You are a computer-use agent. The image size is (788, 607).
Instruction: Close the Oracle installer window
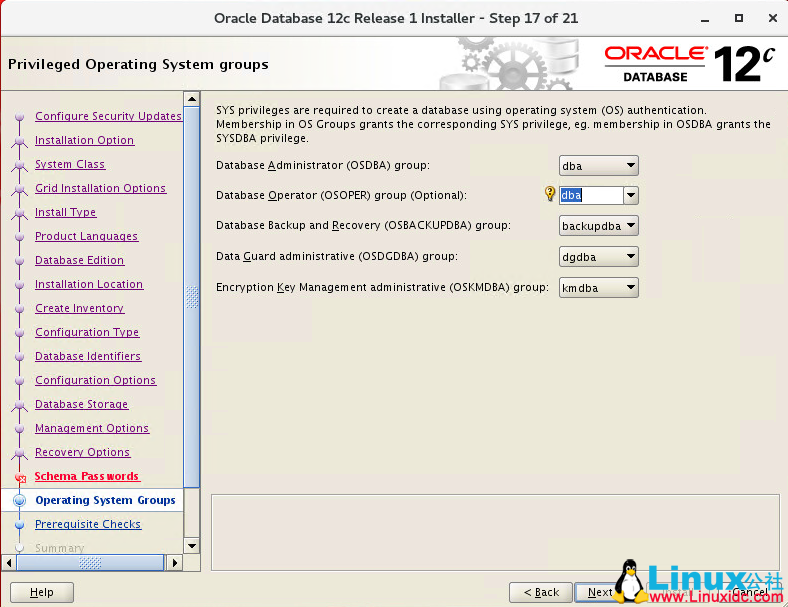773,18
